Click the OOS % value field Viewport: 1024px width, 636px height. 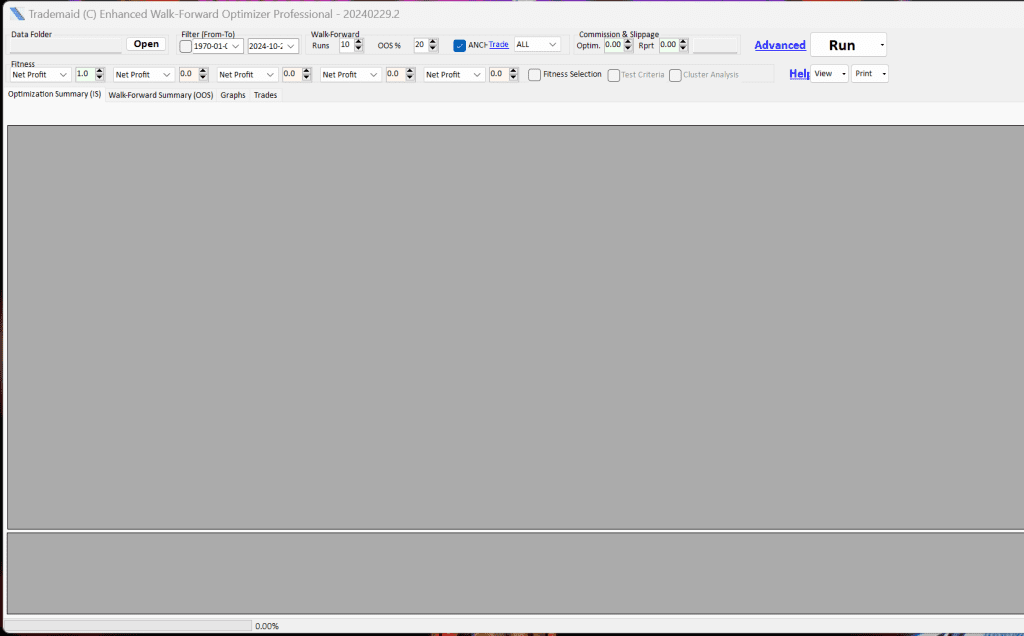[420, 45]
